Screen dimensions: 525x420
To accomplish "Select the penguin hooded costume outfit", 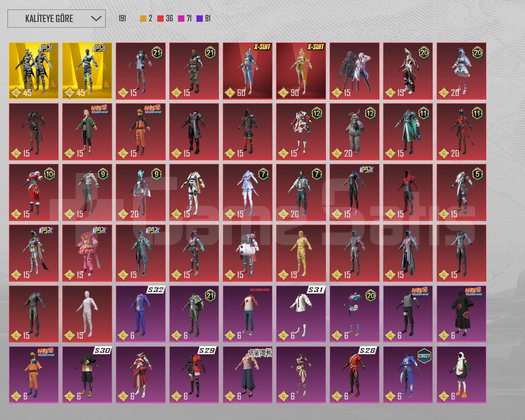I will [461, 374].
